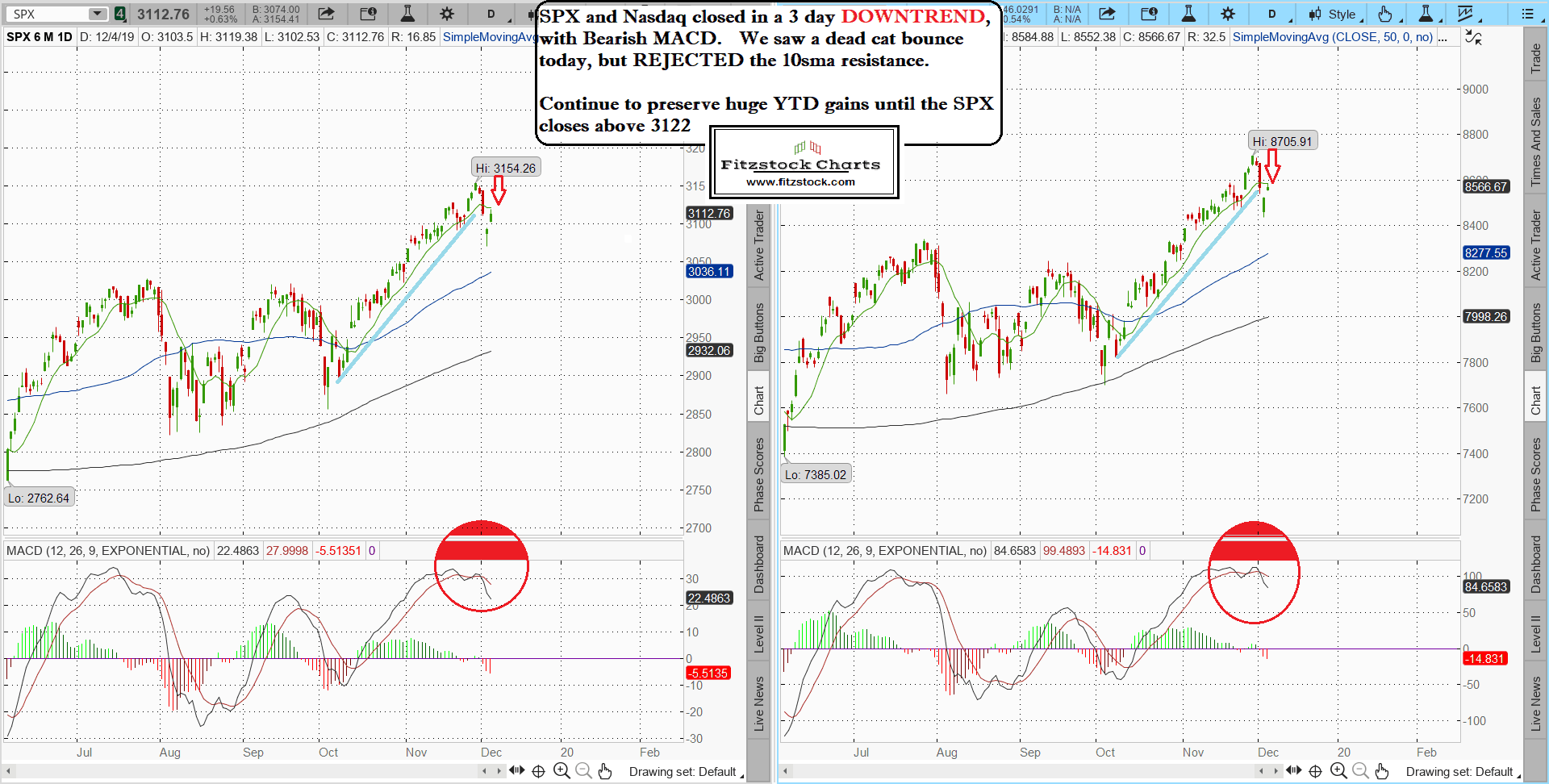This screenshot has width=1549, height=784.
Task: Open the Live News tab on right sidebar
Action: 1536,703
